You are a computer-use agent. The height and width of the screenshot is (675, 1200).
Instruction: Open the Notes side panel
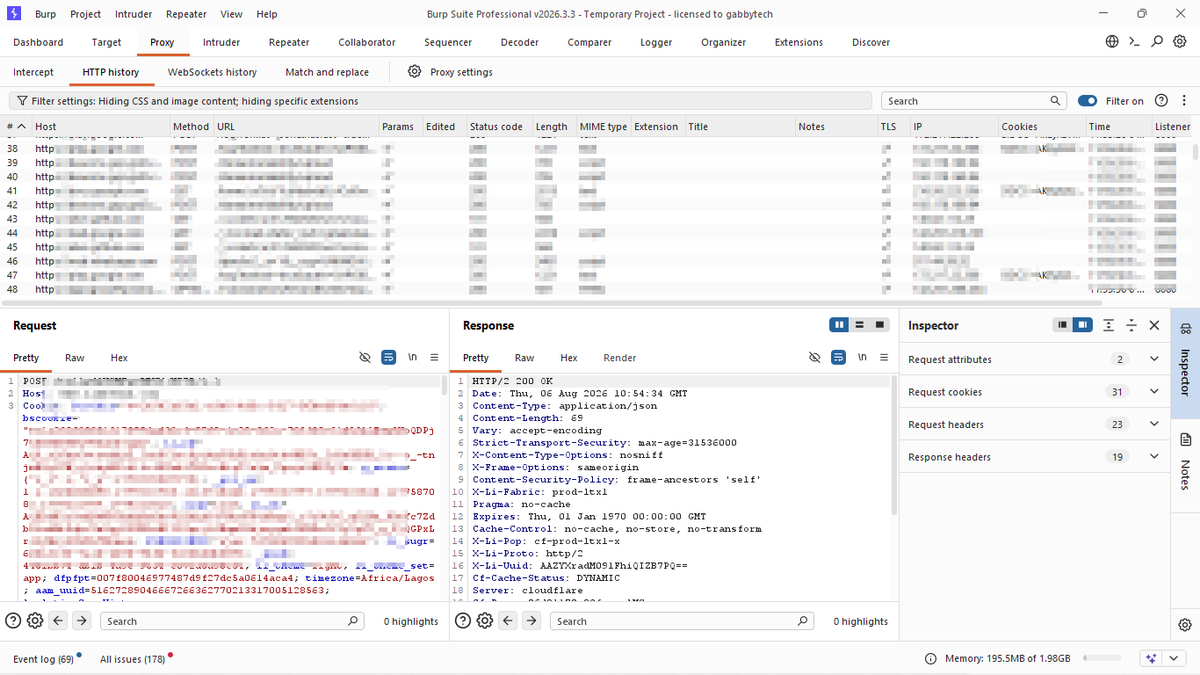[1185, 460]
